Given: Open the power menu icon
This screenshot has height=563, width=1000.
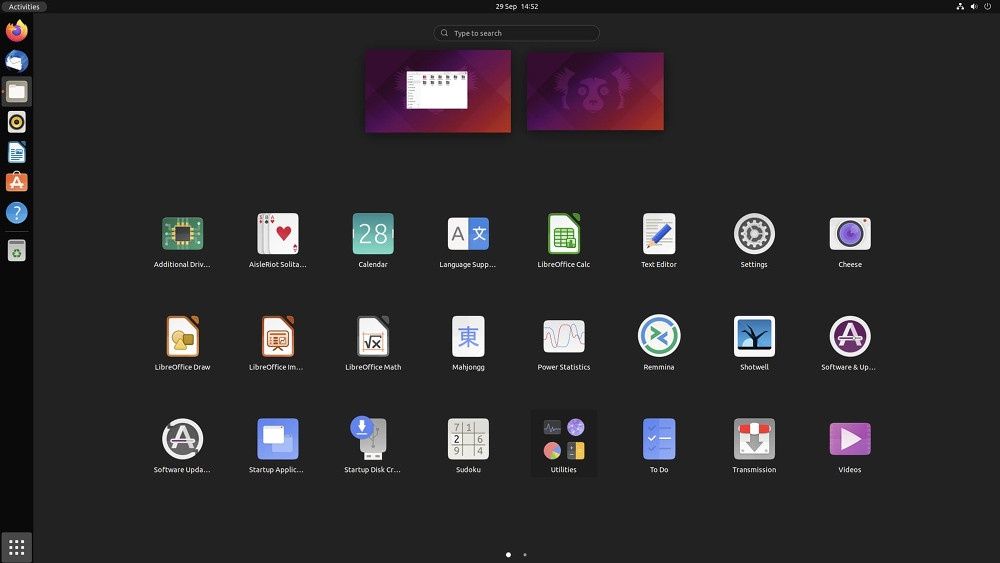Looking at the screenshot, I should (987, 6).
